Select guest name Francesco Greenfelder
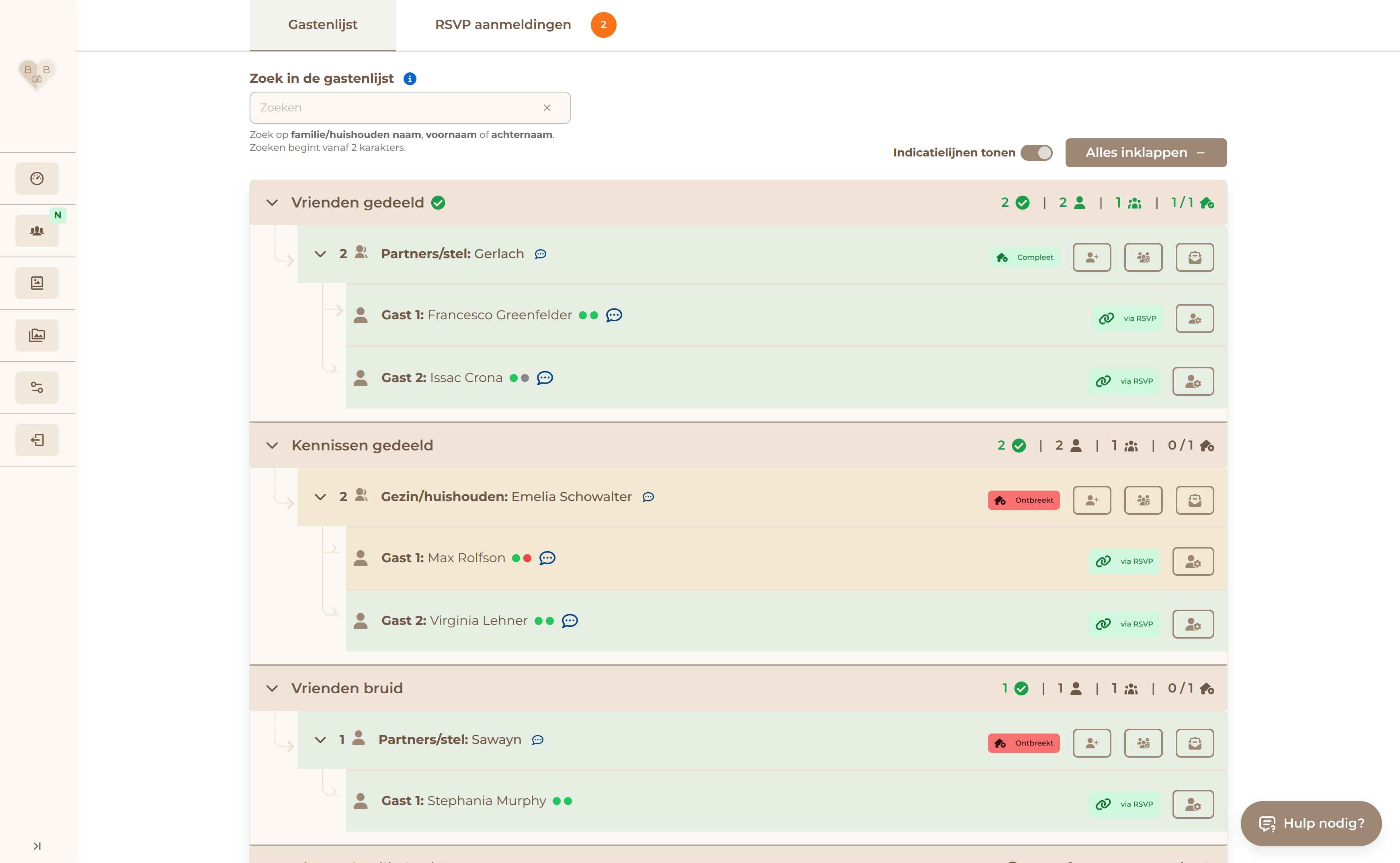The image size is (1400, 863). point(500,315)
